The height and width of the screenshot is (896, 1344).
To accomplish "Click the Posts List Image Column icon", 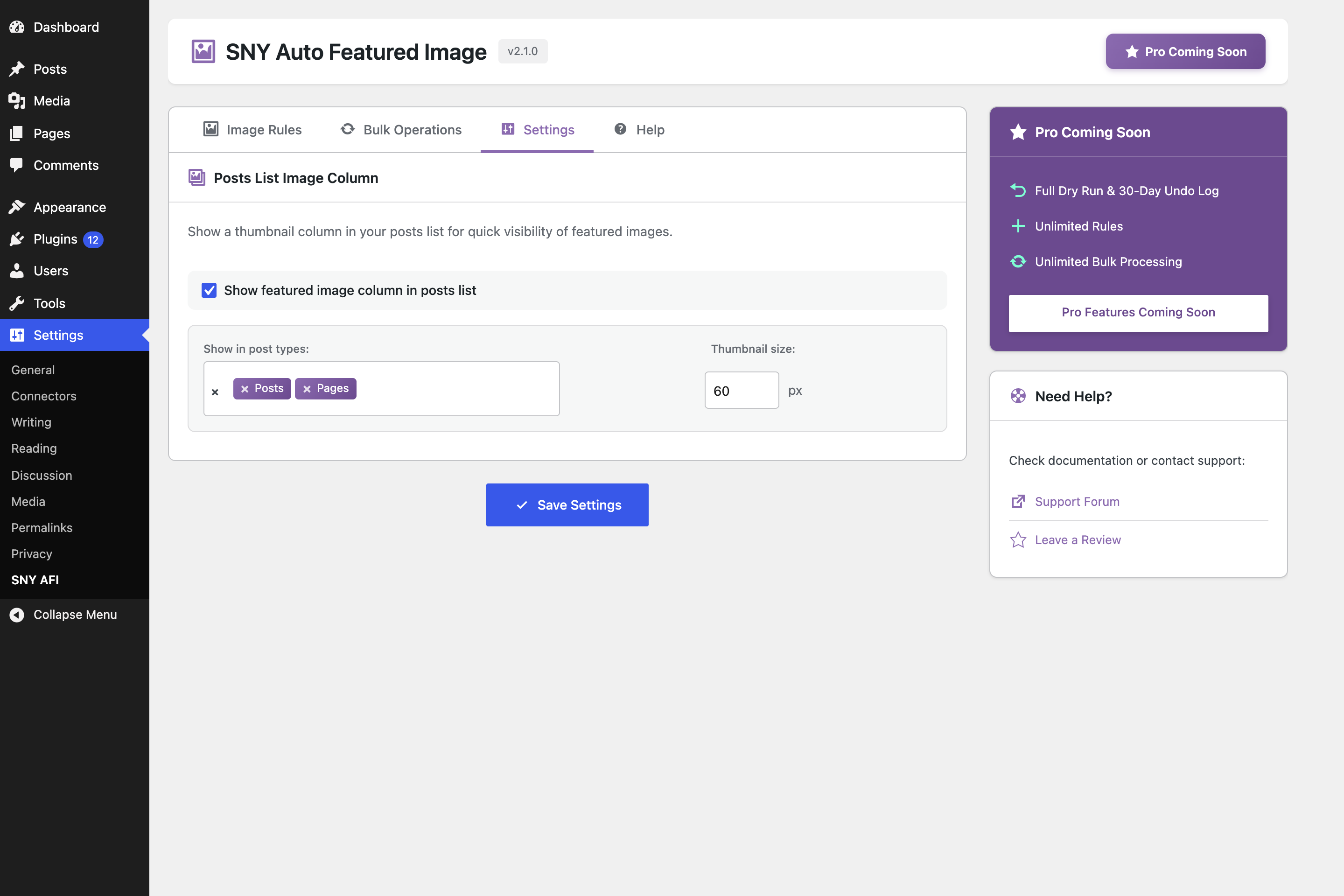I will coord(196,178).
